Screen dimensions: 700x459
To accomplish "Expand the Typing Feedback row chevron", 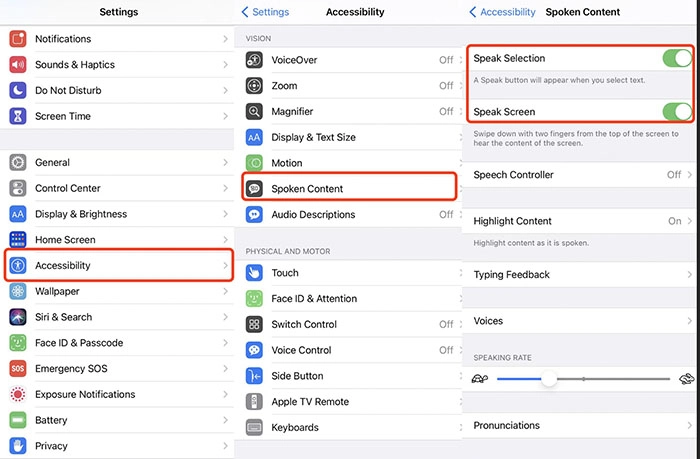I will 690,275.
